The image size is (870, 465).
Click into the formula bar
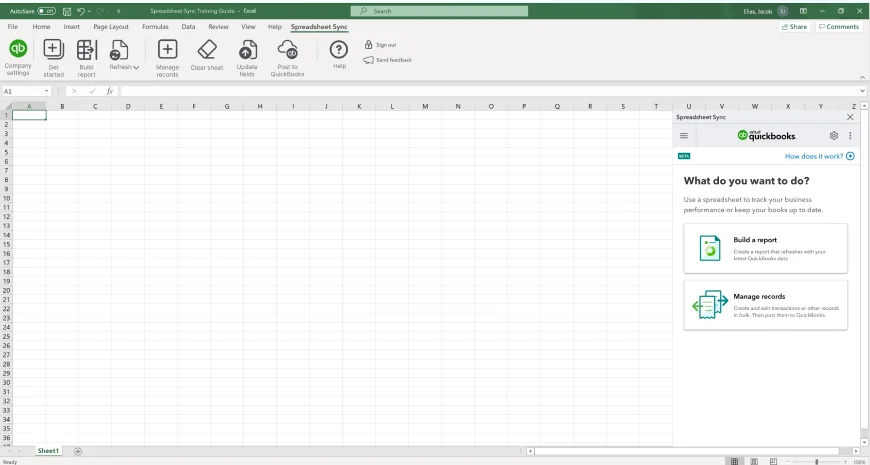489,91
